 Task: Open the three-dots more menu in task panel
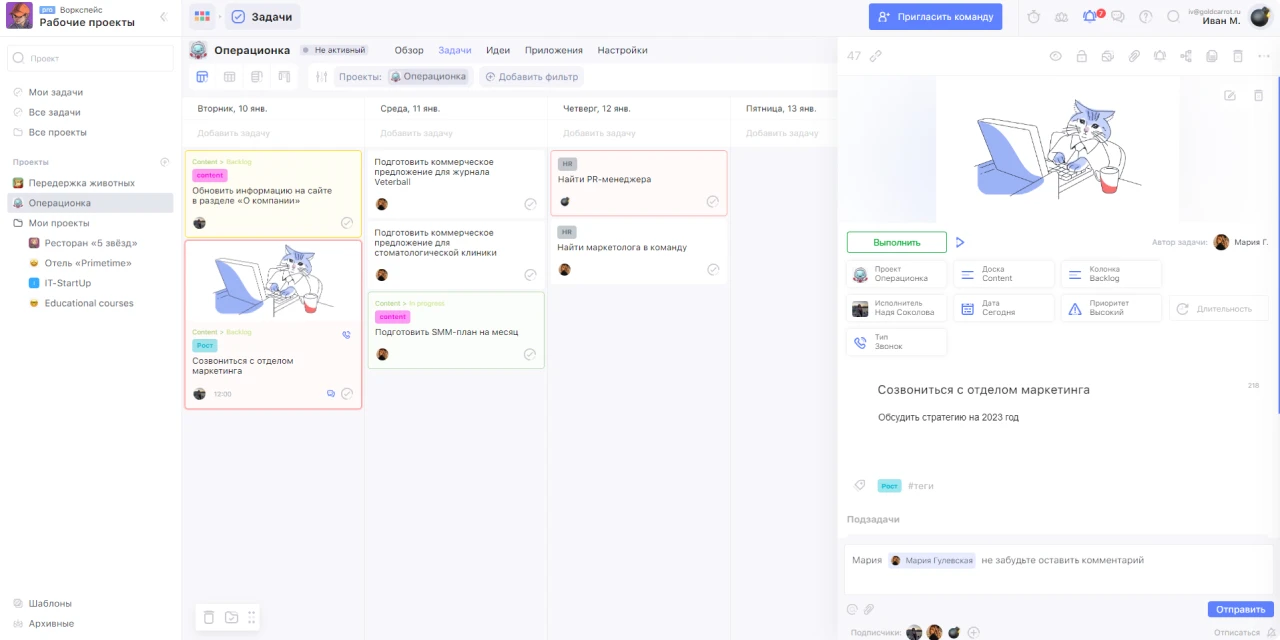point(1263,56)
